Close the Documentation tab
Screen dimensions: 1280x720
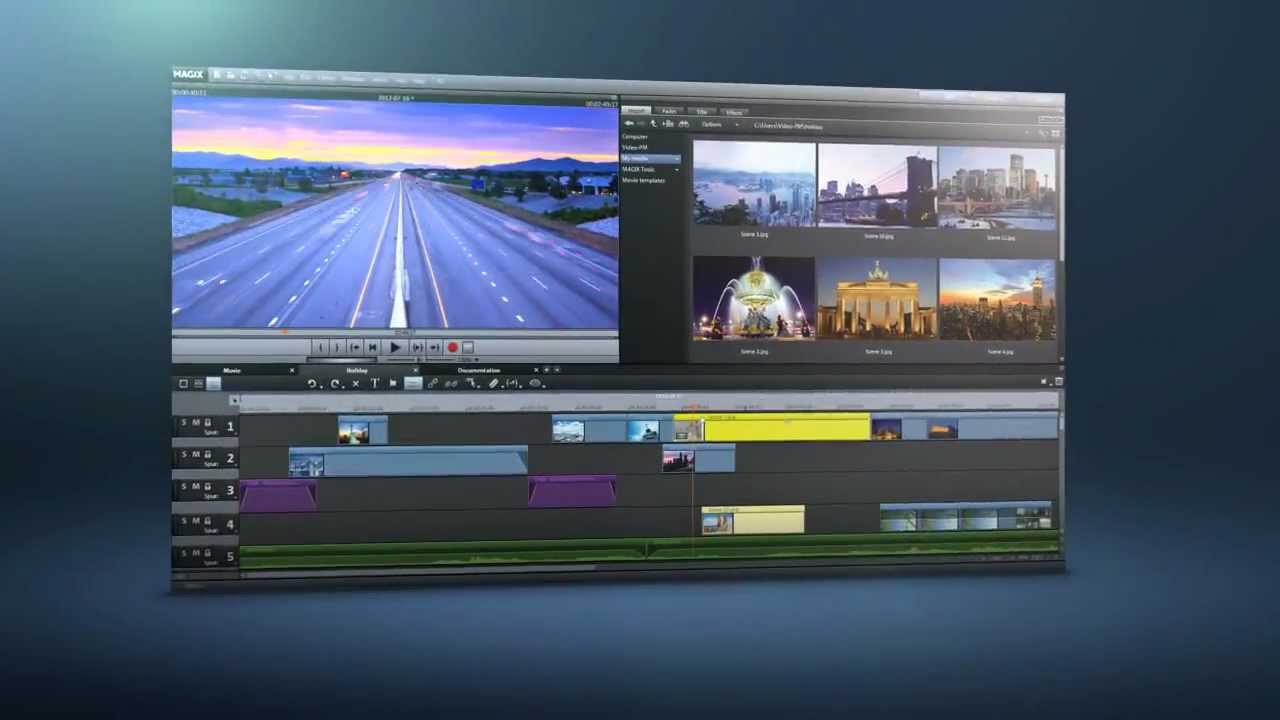pyautogui.click(x=536, y=370)
